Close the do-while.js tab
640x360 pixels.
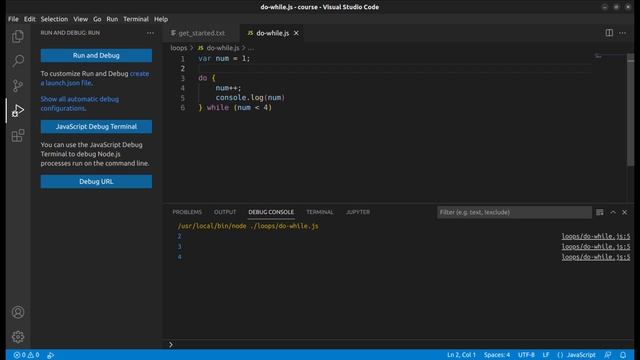point(296,33)
